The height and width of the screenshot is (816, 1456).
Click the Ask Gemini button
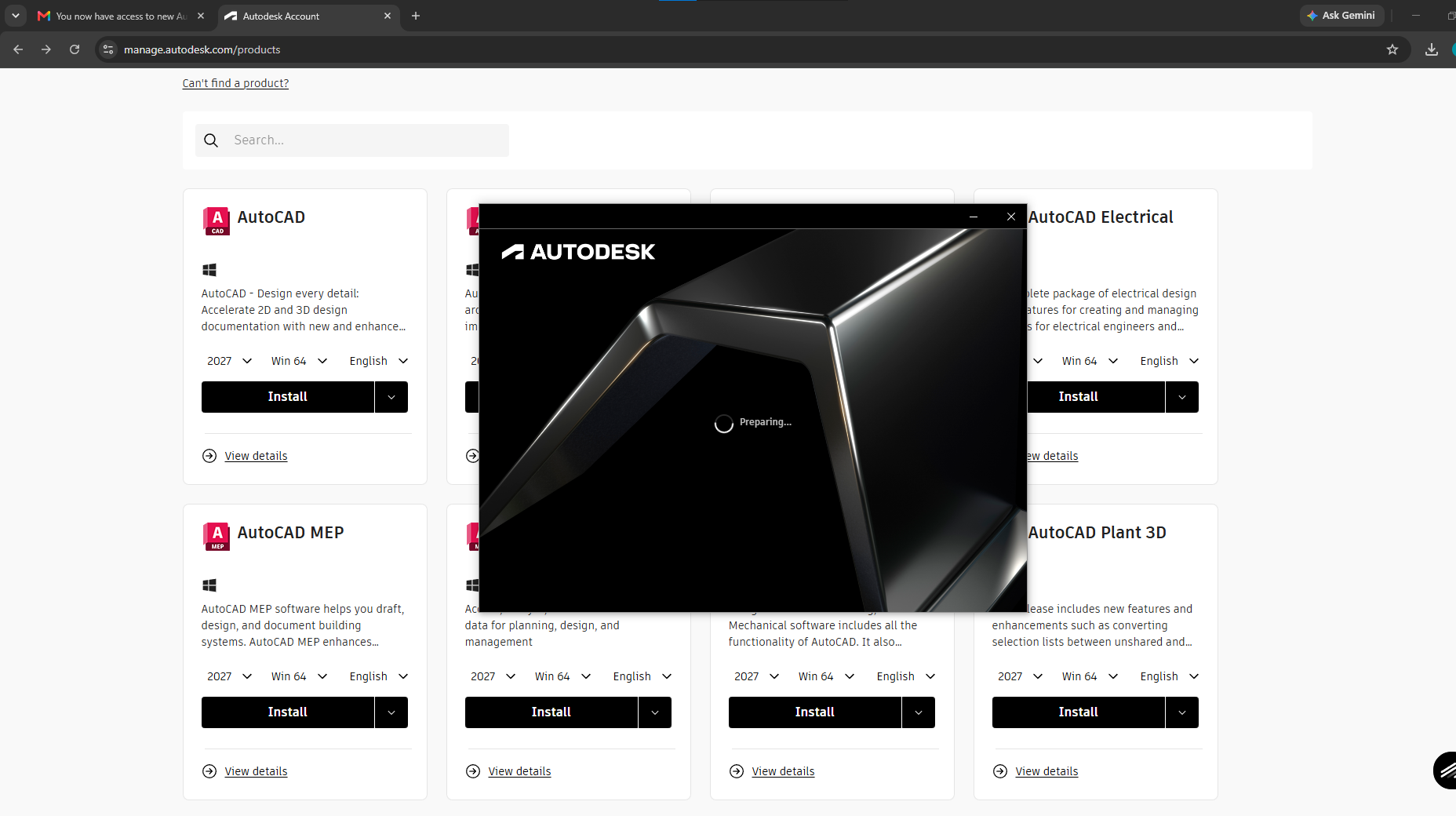1342,16
